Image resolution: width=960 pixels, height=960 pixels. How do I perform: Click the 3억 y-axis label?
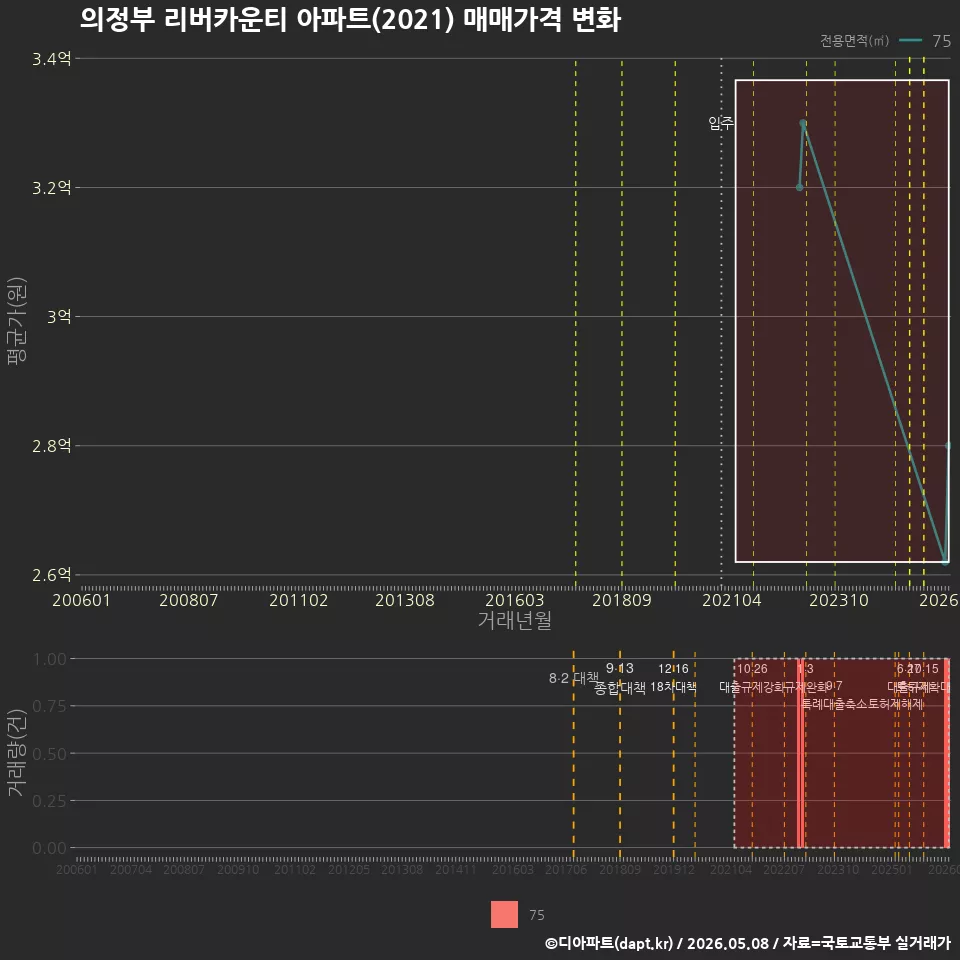(x=59, y=317)
